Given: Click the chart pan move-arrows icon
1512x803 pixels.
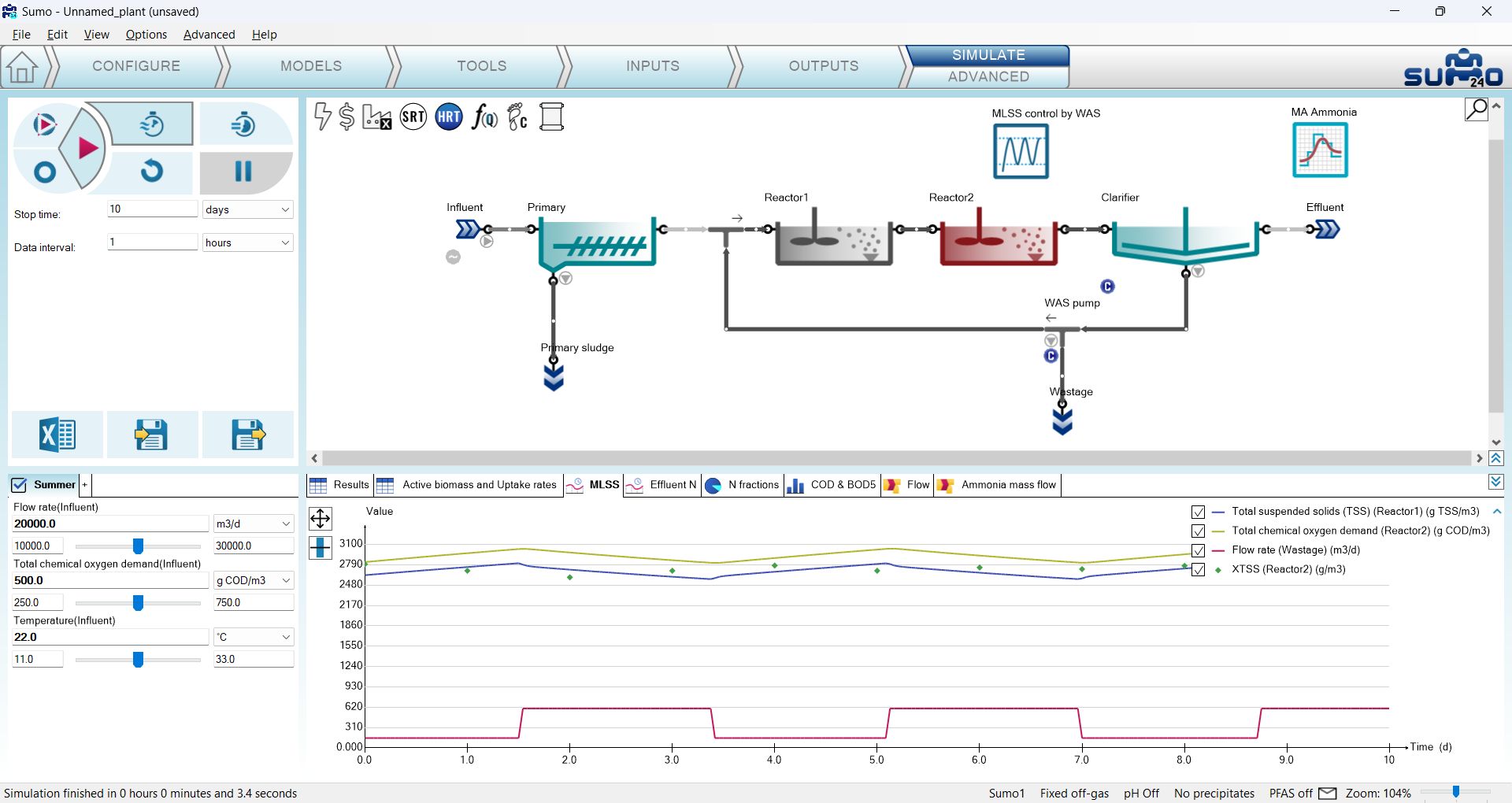Looking at the screenshot, I should tap(321, 518).
